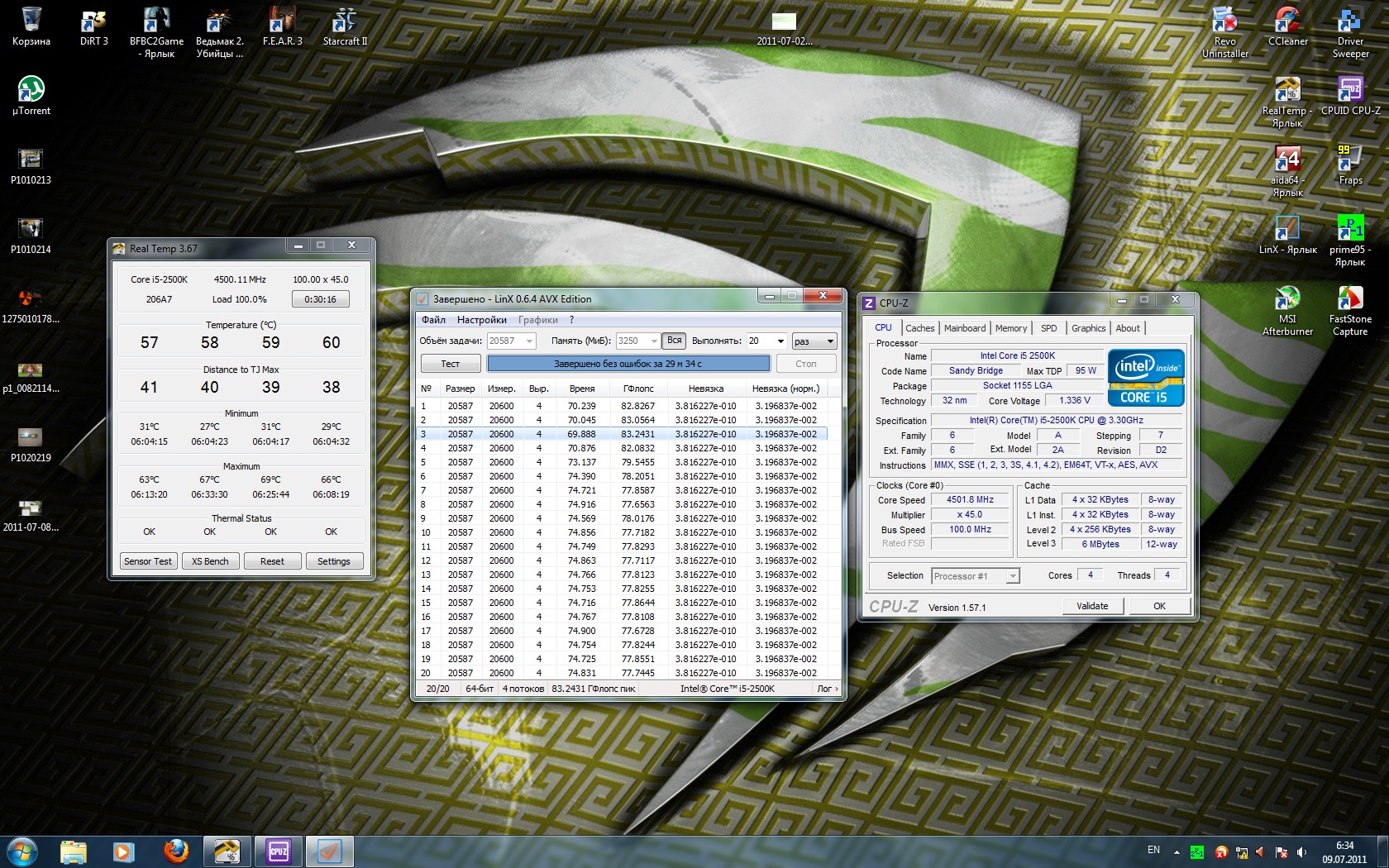This screenshot has height=868, width=1389.
Task: Open the Recycle Bin desktop icon
Action: (x=31, y=26)
